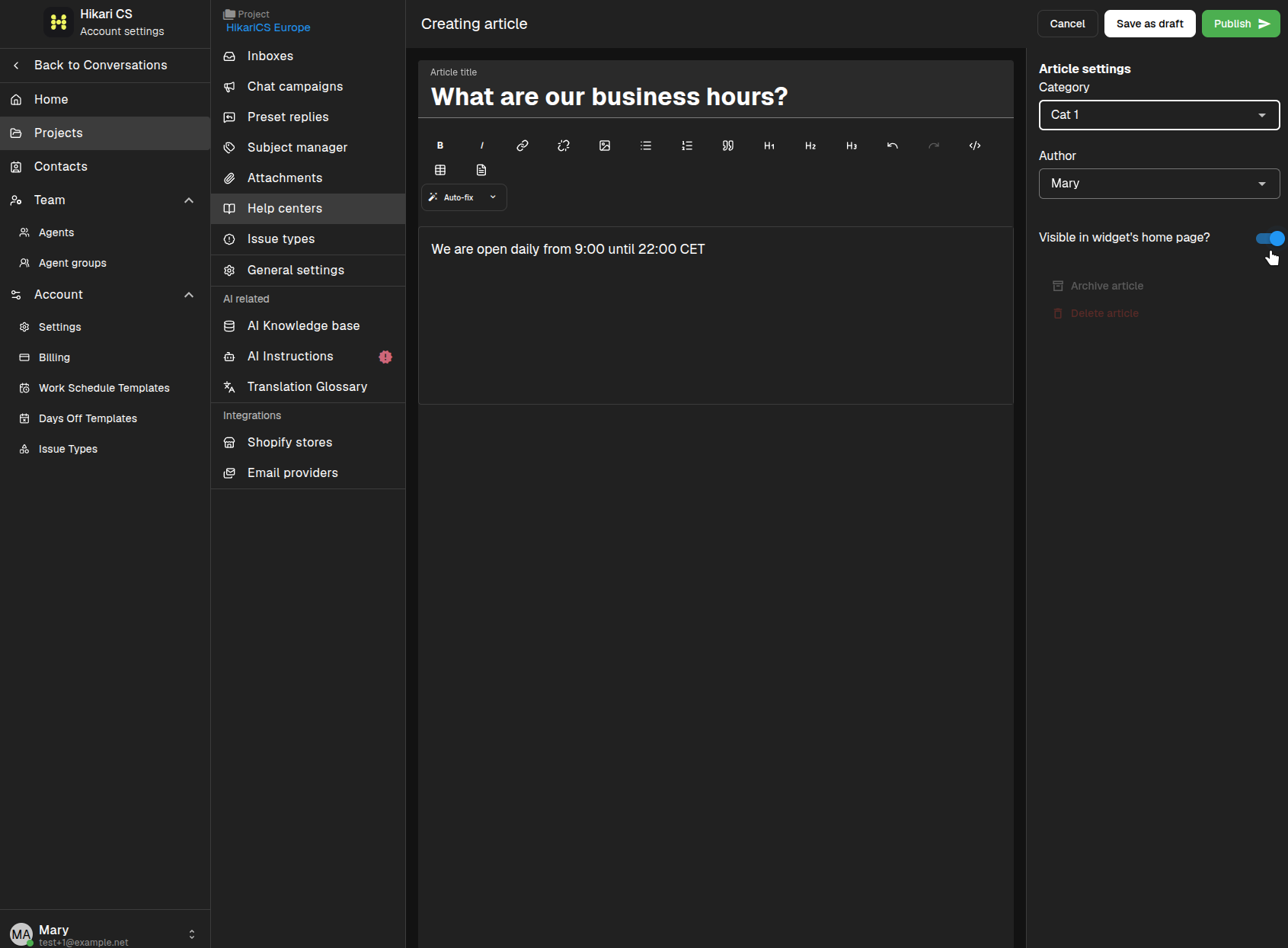
Task: Click the AI Instructions warning badge
Action: pyautogui.click(x=385, y=357)
